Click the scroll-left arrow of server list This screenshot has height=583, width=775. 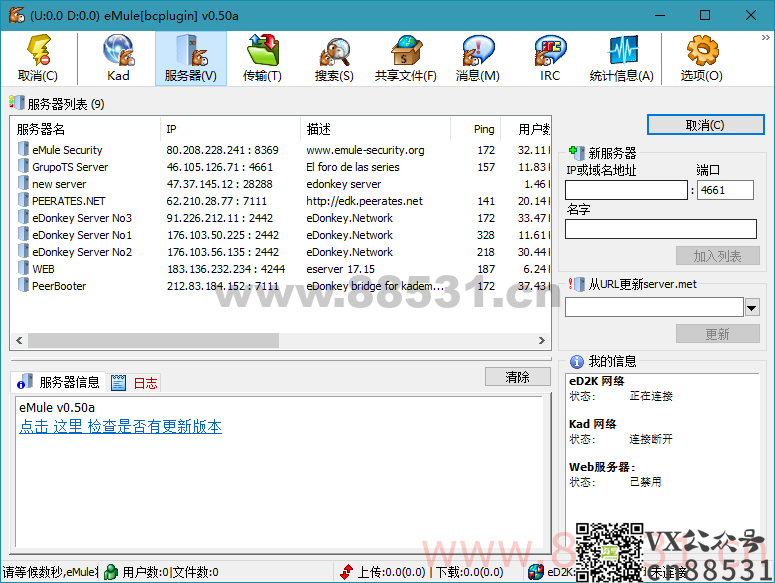click(19, 340)
